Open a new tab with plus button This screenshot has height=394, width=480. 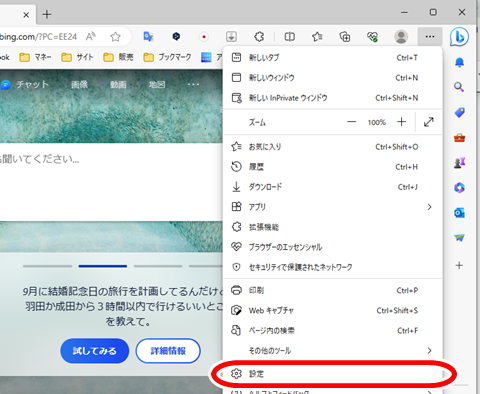click(47, 14)
